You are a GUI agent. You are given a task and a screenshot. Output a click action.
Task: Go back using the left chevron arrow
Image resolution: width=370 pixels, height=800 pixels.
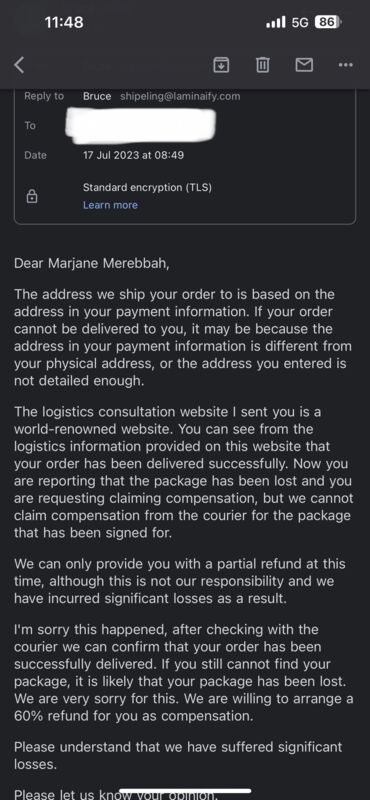coord(19,65)
